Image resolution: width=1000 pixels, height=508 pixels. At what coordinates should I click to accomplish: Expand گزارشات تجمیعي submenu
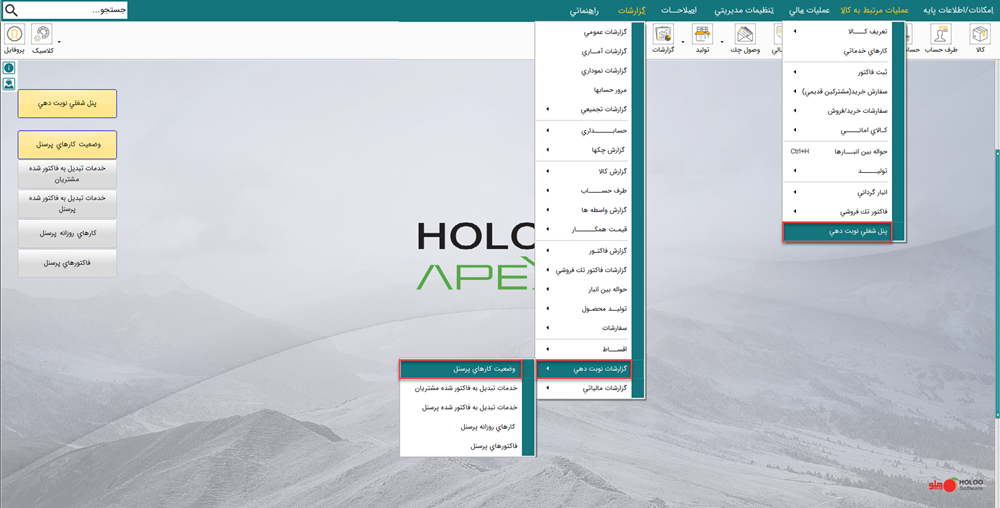coord(583,109)
